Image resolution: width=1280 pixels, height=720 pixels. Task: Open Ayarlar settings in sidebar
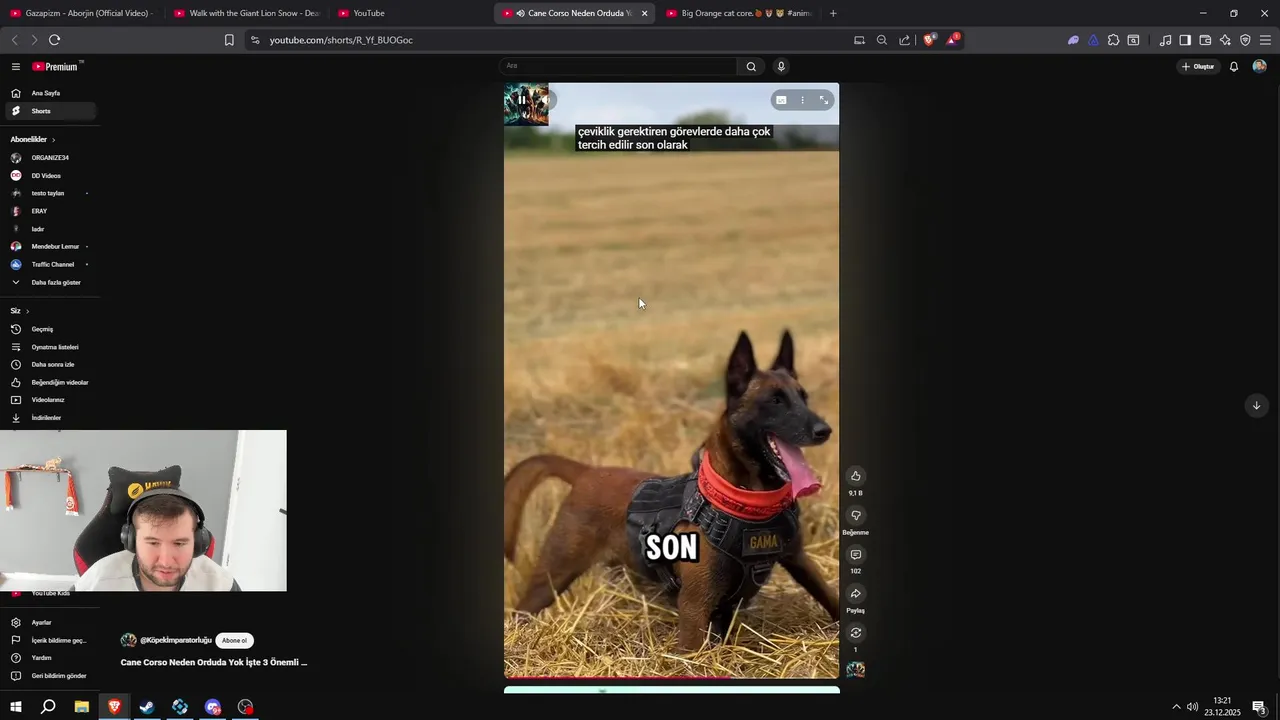pos(52,622)
